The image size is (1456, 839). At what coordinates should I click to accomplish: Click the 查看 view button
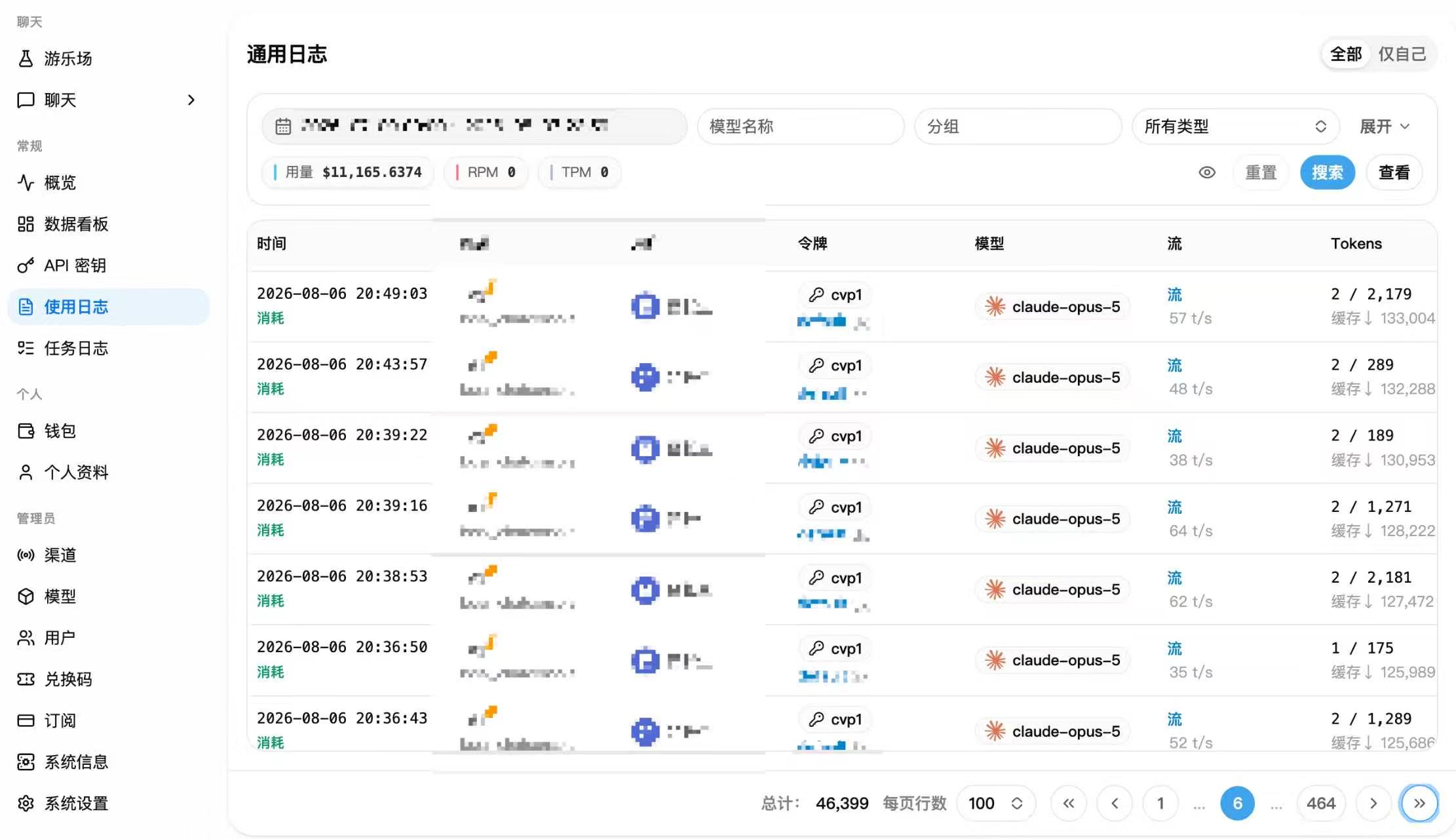tap(1394, 172)
